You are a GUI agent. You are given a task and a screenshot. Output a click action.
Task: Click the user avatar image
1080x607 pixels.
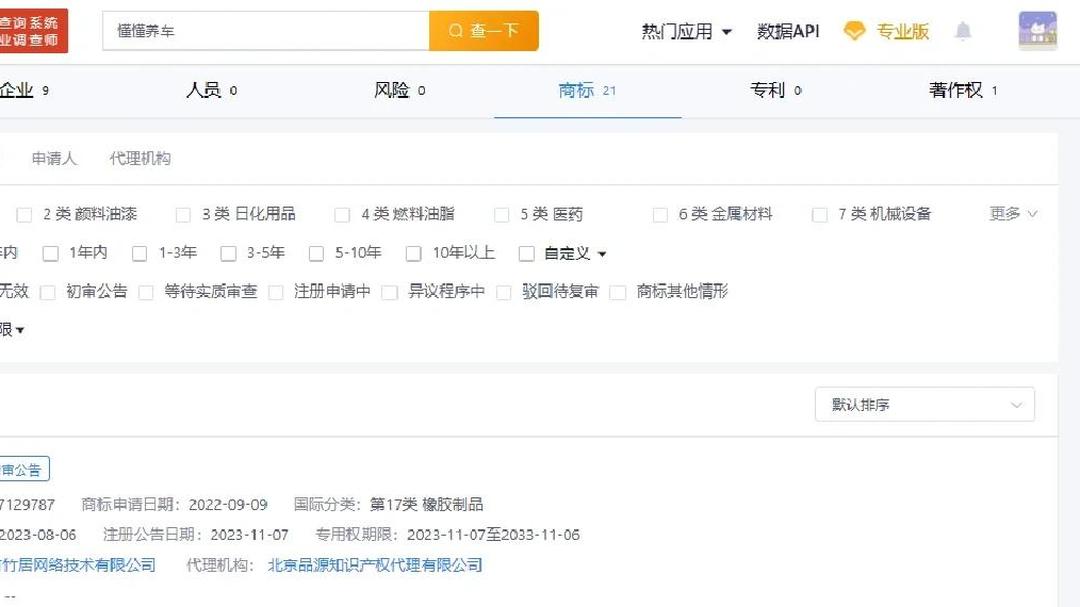pos(1036,31)
